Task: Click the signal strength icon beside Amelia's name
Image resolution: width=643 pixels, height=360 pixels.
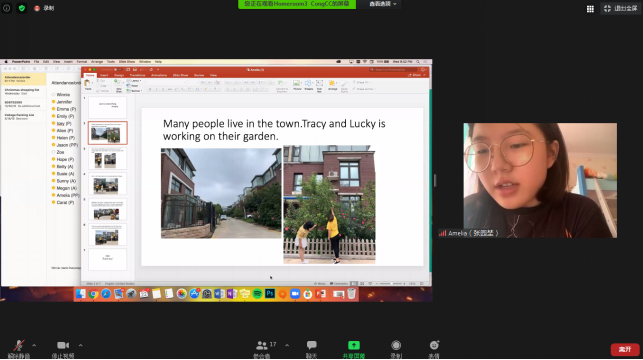Action: click(442, 233)
